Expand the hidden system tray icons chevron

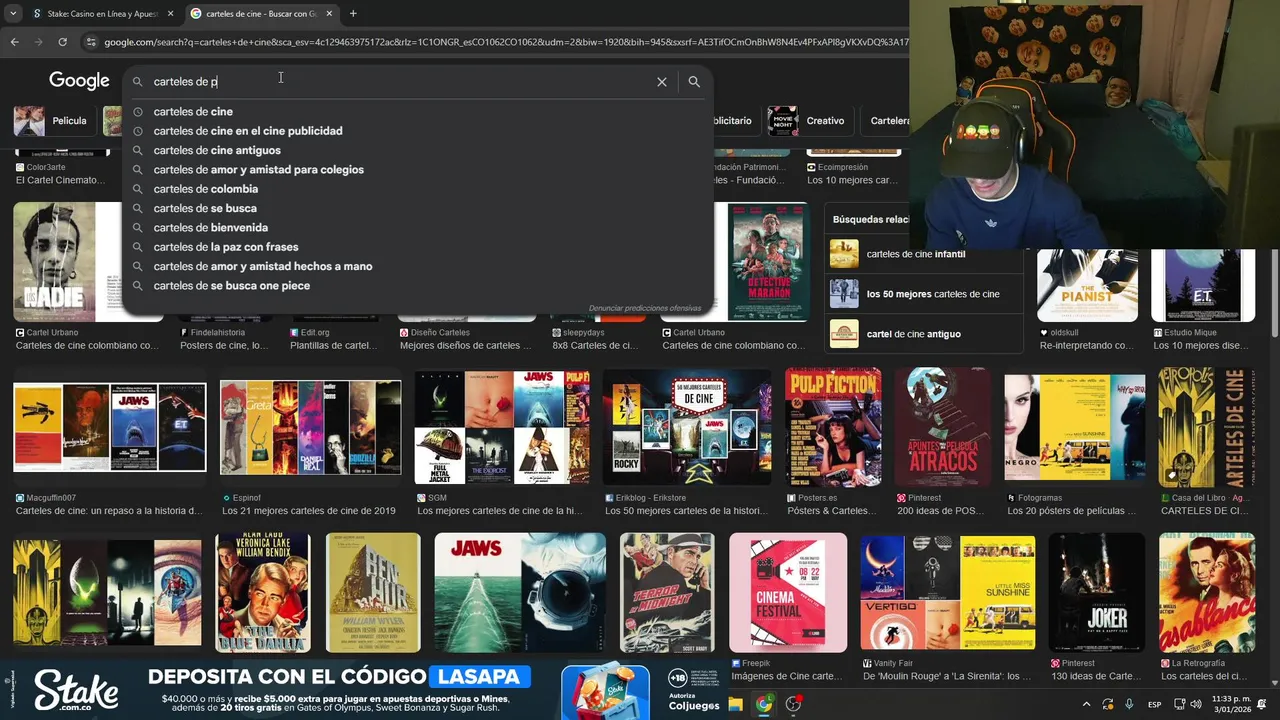pos(1085,704)
